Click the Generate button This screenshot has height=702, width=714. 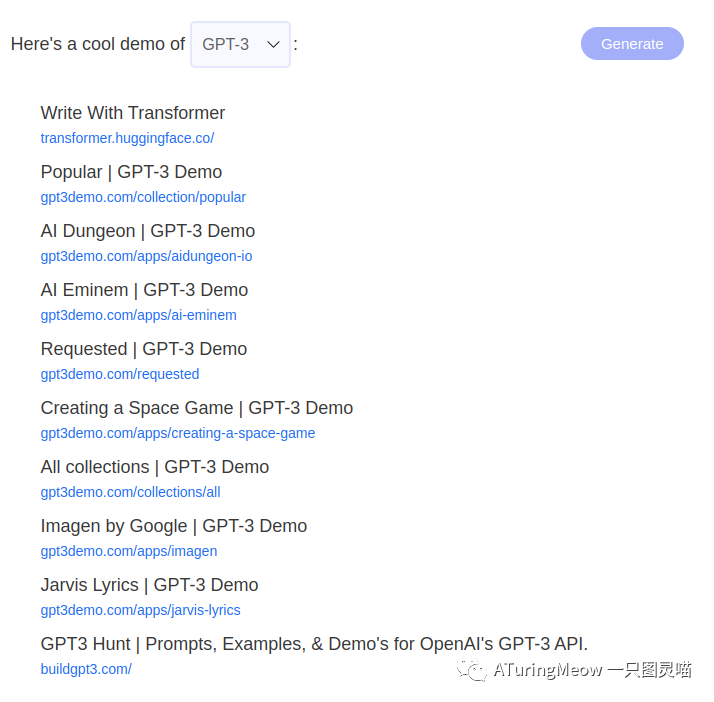(x=632, y=44)
